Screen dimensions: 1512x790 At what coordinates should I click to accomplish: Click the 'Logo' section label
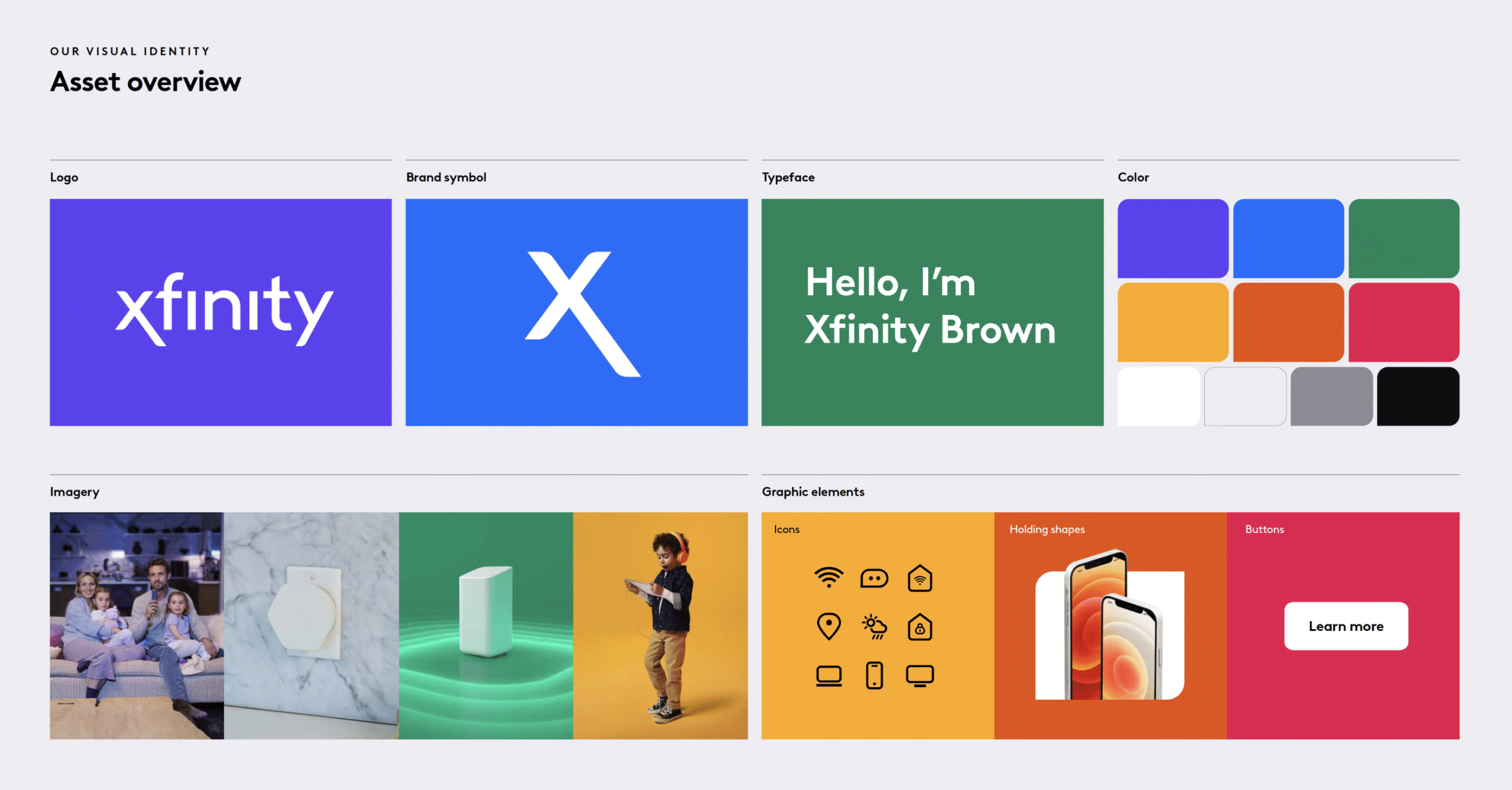(64, 177)
